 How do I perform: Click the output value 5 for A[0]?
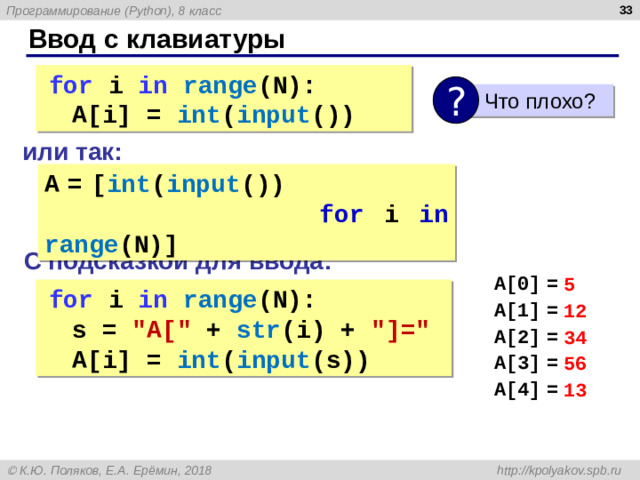coord(569,284)
